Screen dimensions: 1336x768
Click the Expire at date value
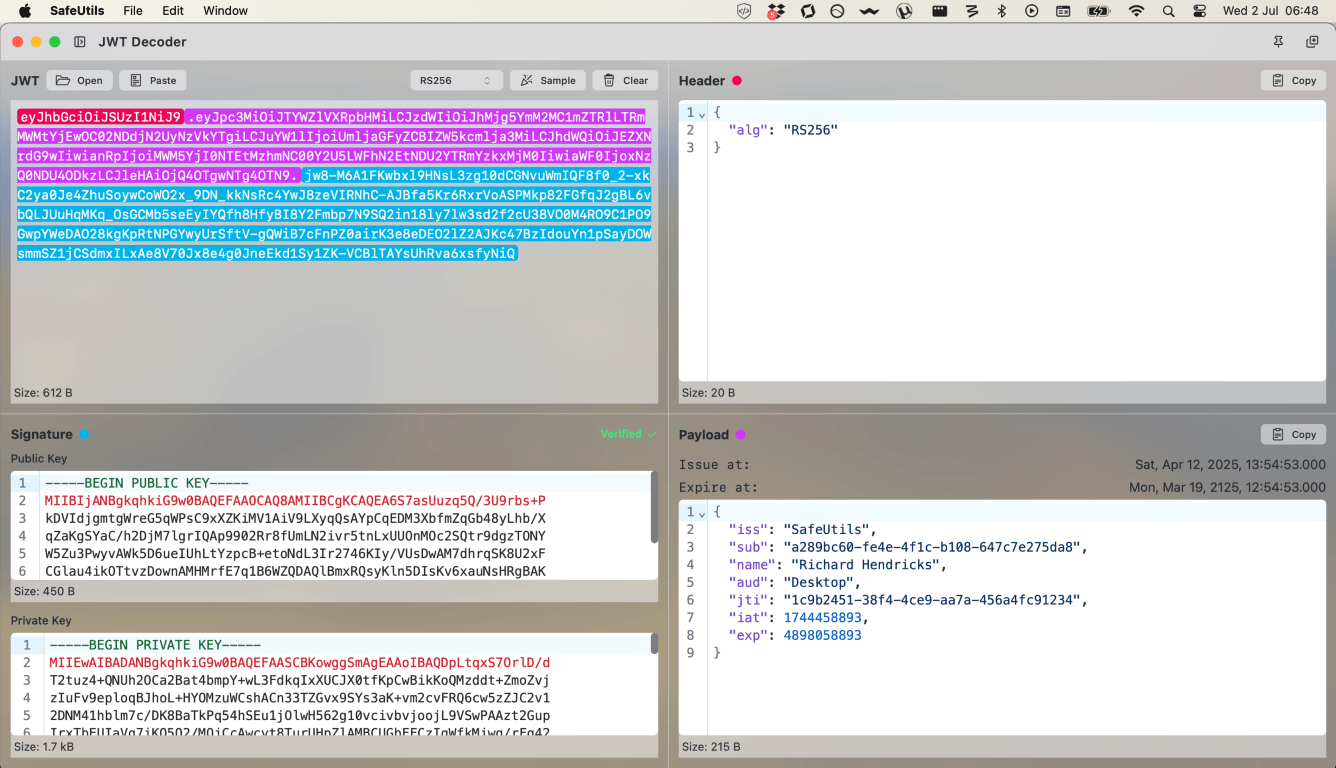coord(1227,487)
